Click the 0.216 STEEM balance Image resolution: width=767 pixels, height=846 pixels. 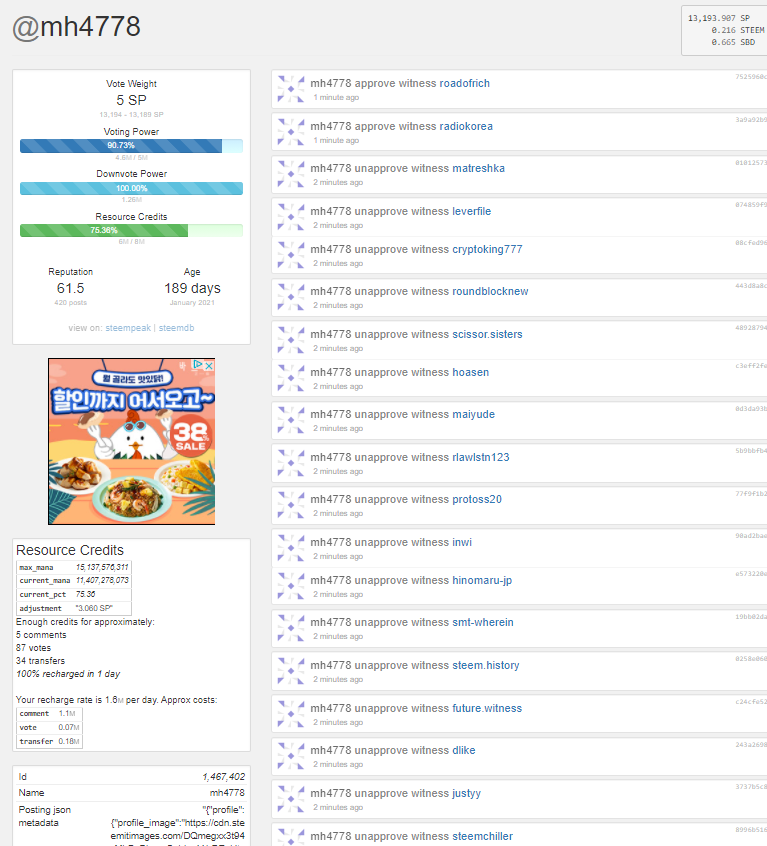coord(737,30)
